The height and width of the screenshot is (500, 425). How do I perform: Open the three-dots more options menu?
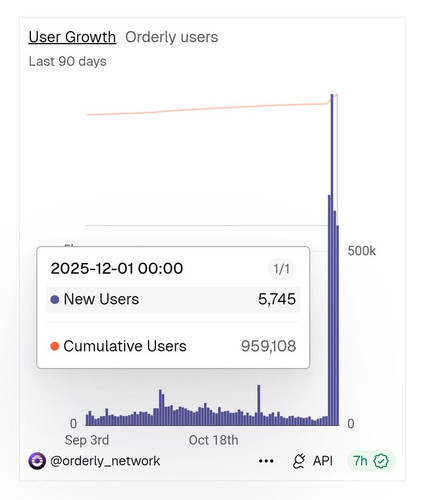click(266, 461)
